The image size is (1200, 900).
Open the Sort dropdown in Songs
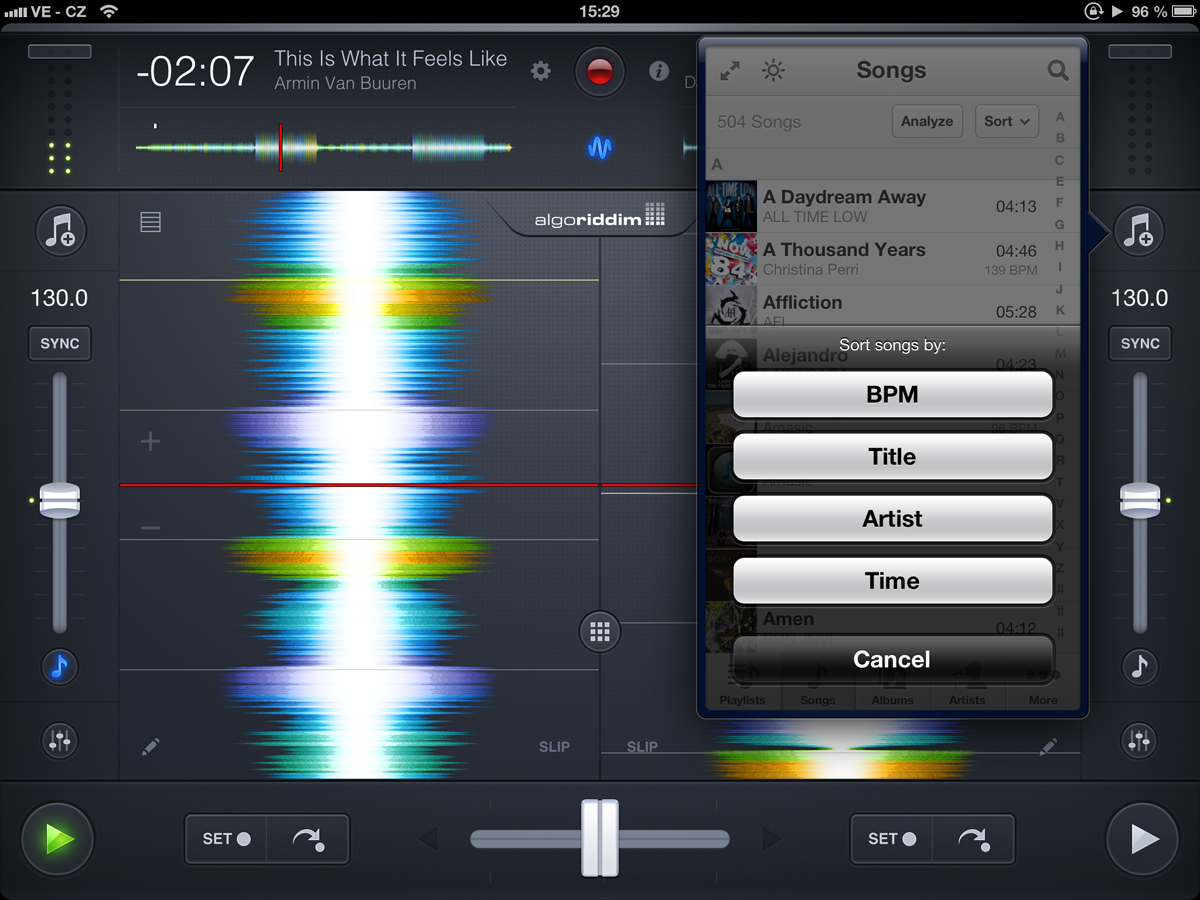[1006, 121]
